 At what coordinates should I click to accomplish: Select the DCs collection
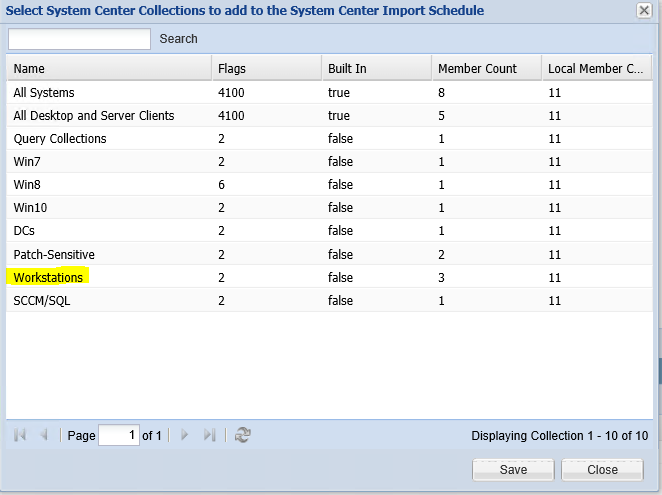(x=329, y=231)
